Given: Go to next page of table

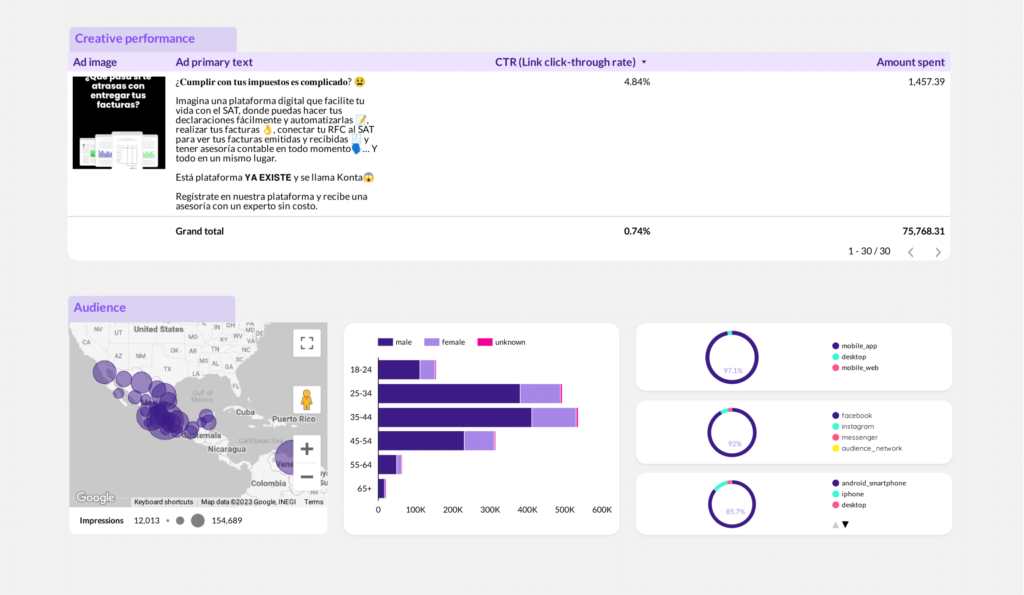Looking at the screenshot, I should point(938,252).
